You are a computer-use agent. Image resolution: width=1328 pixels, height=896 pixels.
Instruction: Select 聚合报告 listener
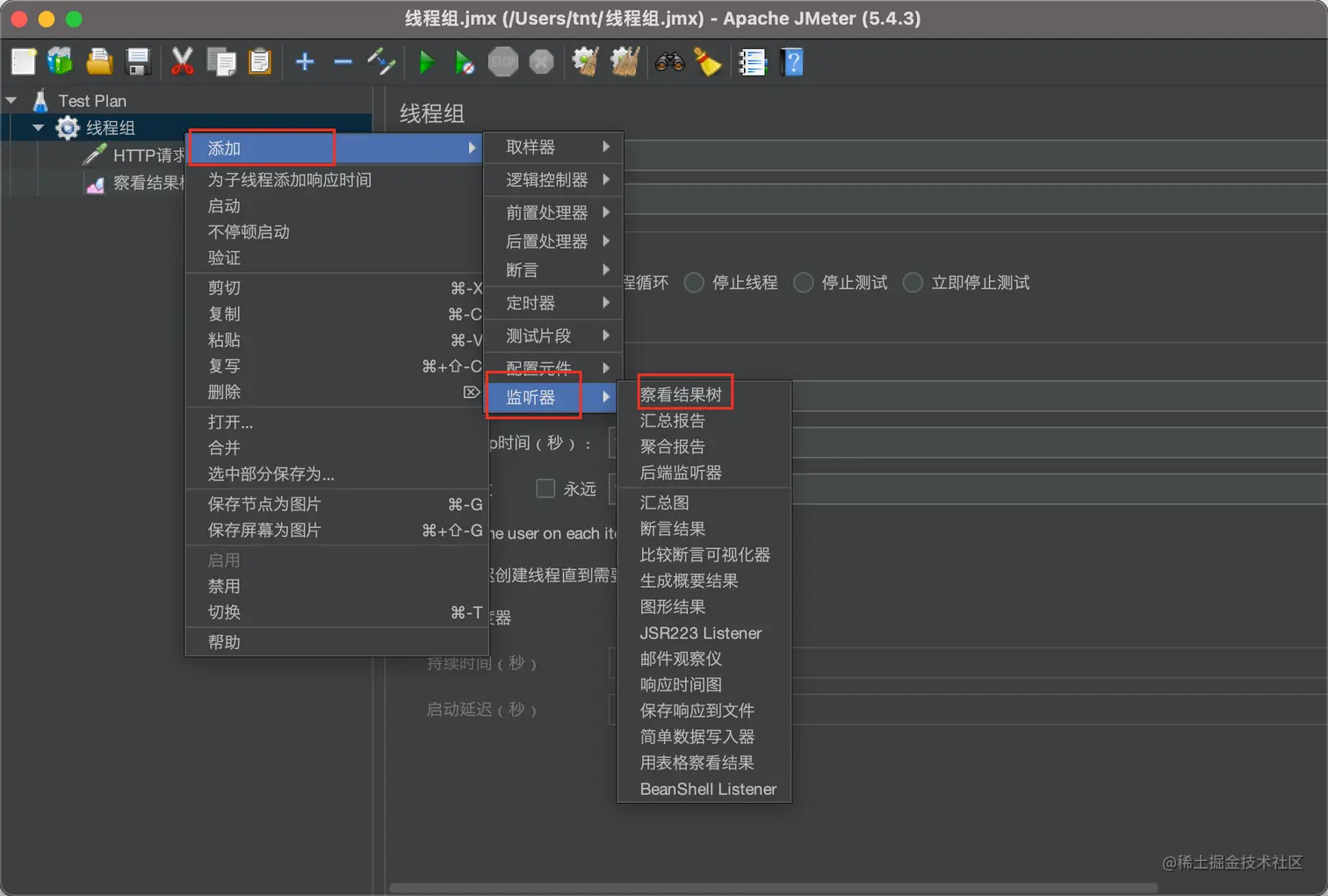click(x=704, y=446)
